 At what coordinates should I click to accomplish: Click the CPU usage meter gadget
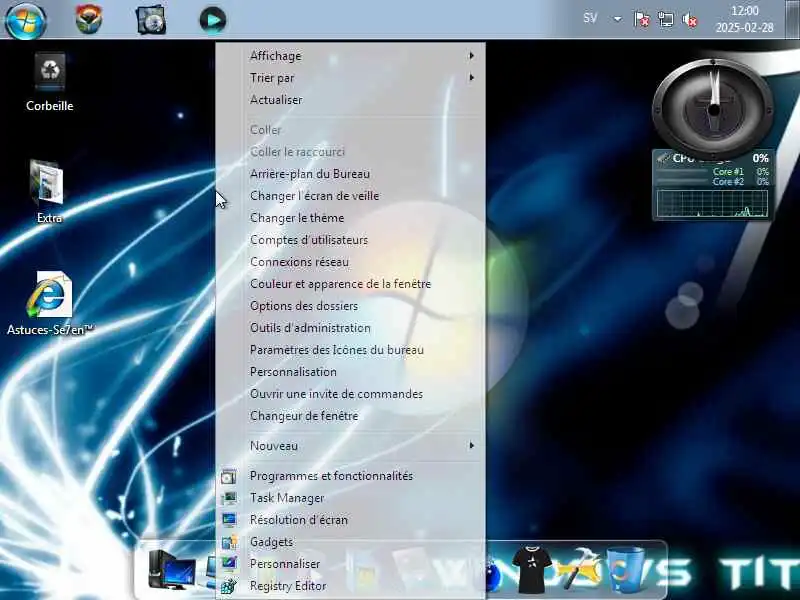click(713, 185)
